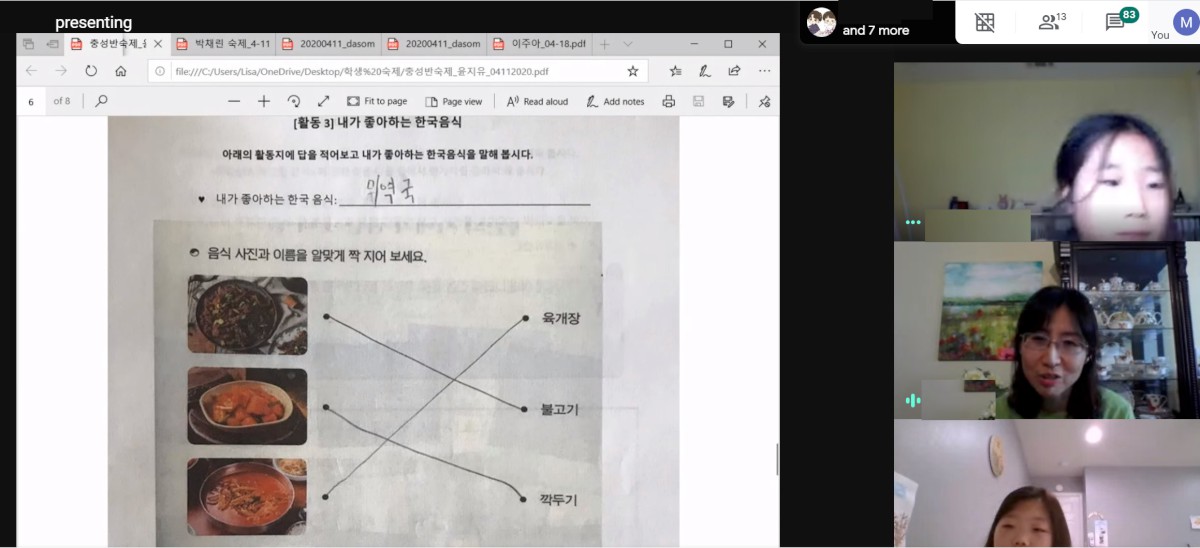1200x548 pixels.
Task: Switch to the 이주아_04-18.pdf tab
Action: [x=548, y=44]
